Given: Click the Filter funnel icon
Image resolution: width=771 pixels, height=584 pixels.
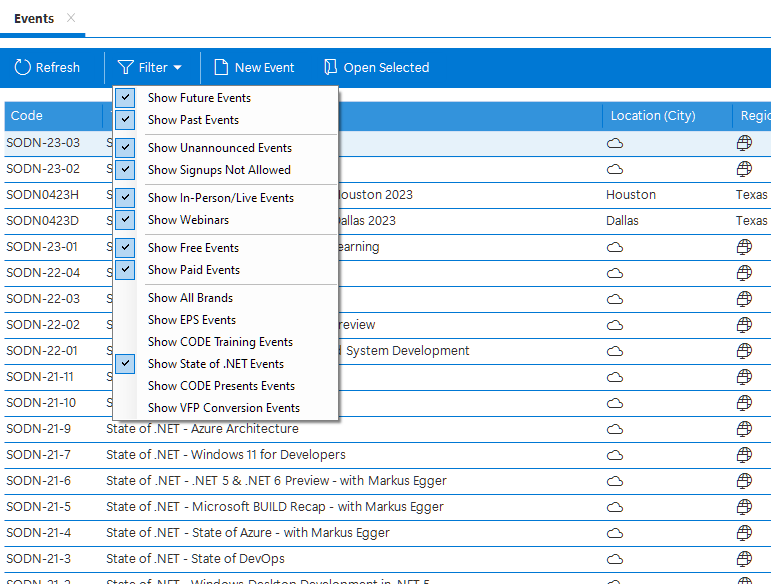Looking at the screenshot, I should [126, 67].
